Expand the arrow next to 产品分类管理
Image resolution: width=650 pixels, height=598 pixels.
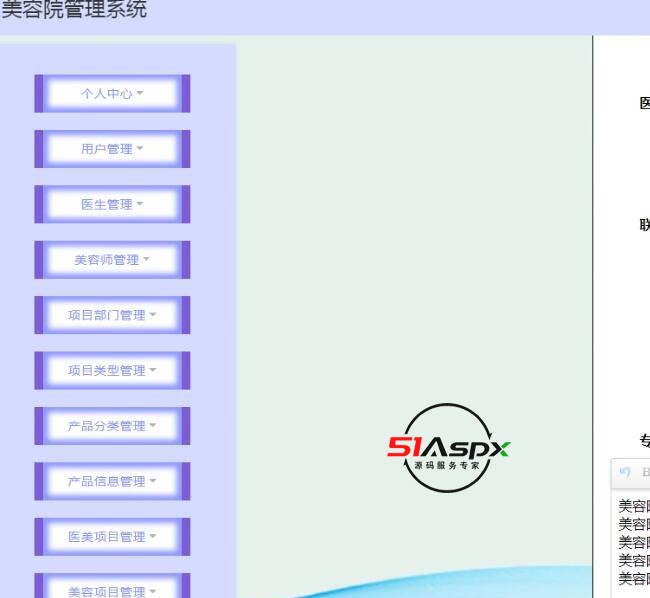pos(153,425)
